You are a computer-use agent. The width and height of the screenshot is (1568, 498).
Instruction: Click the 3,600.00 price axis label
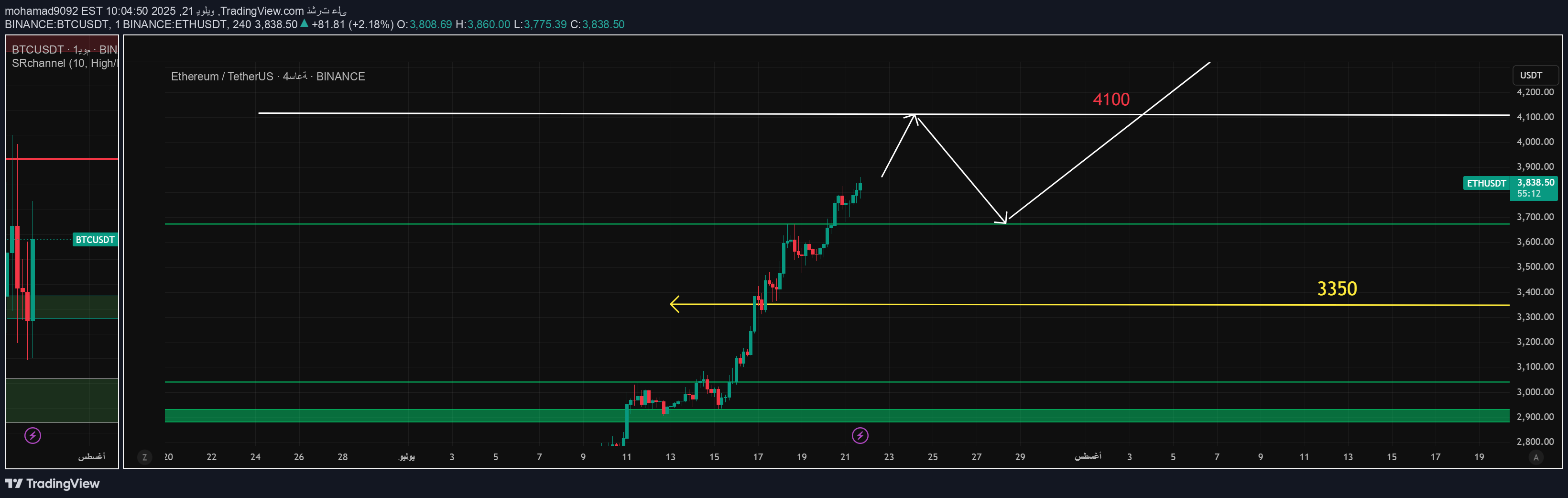click(x=1535, y=242)
